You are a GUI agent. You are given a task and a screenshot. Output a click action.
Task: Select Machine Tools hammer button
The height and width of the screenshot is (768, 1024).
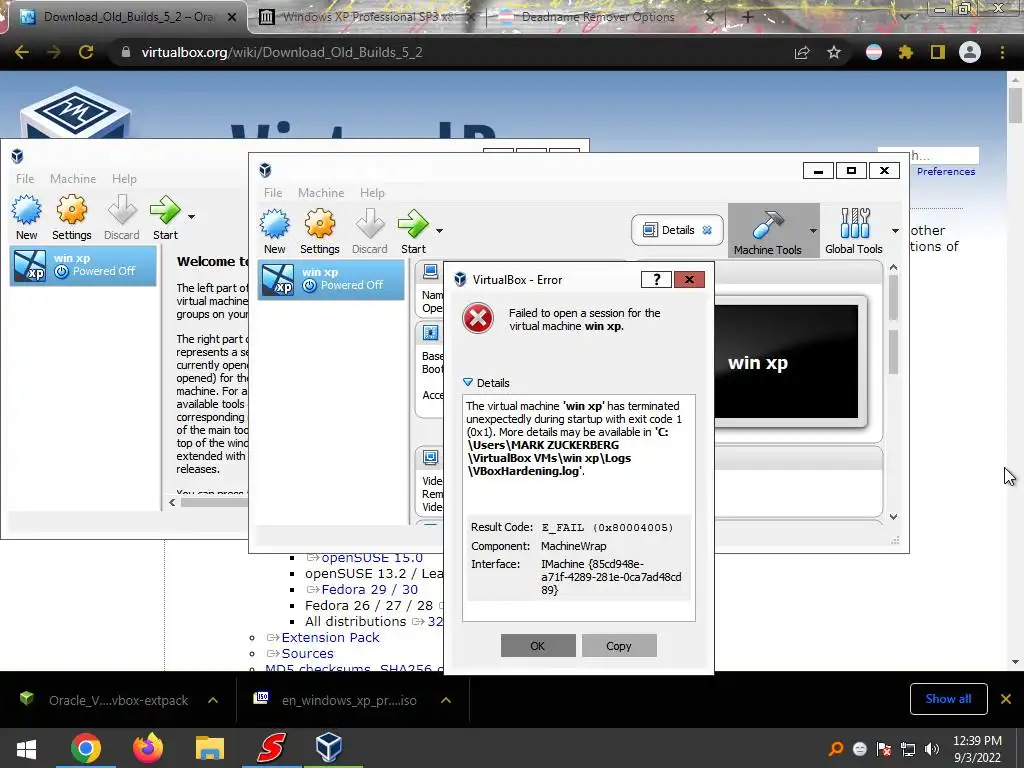coord(767,231)
